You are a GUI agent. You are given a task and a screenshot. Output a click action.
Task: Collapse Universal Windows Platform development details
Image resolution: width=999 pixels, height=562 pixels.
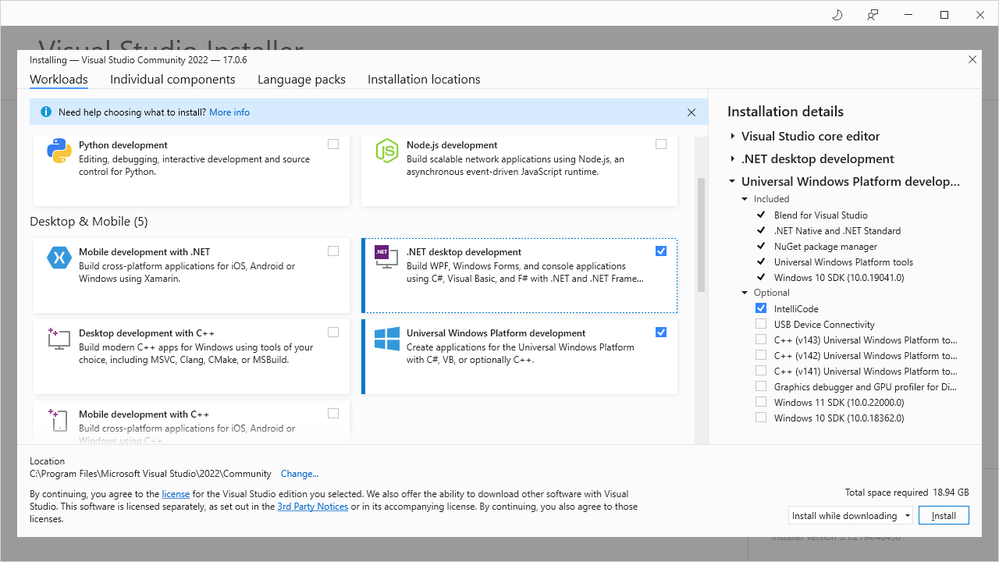pos(733,181)
